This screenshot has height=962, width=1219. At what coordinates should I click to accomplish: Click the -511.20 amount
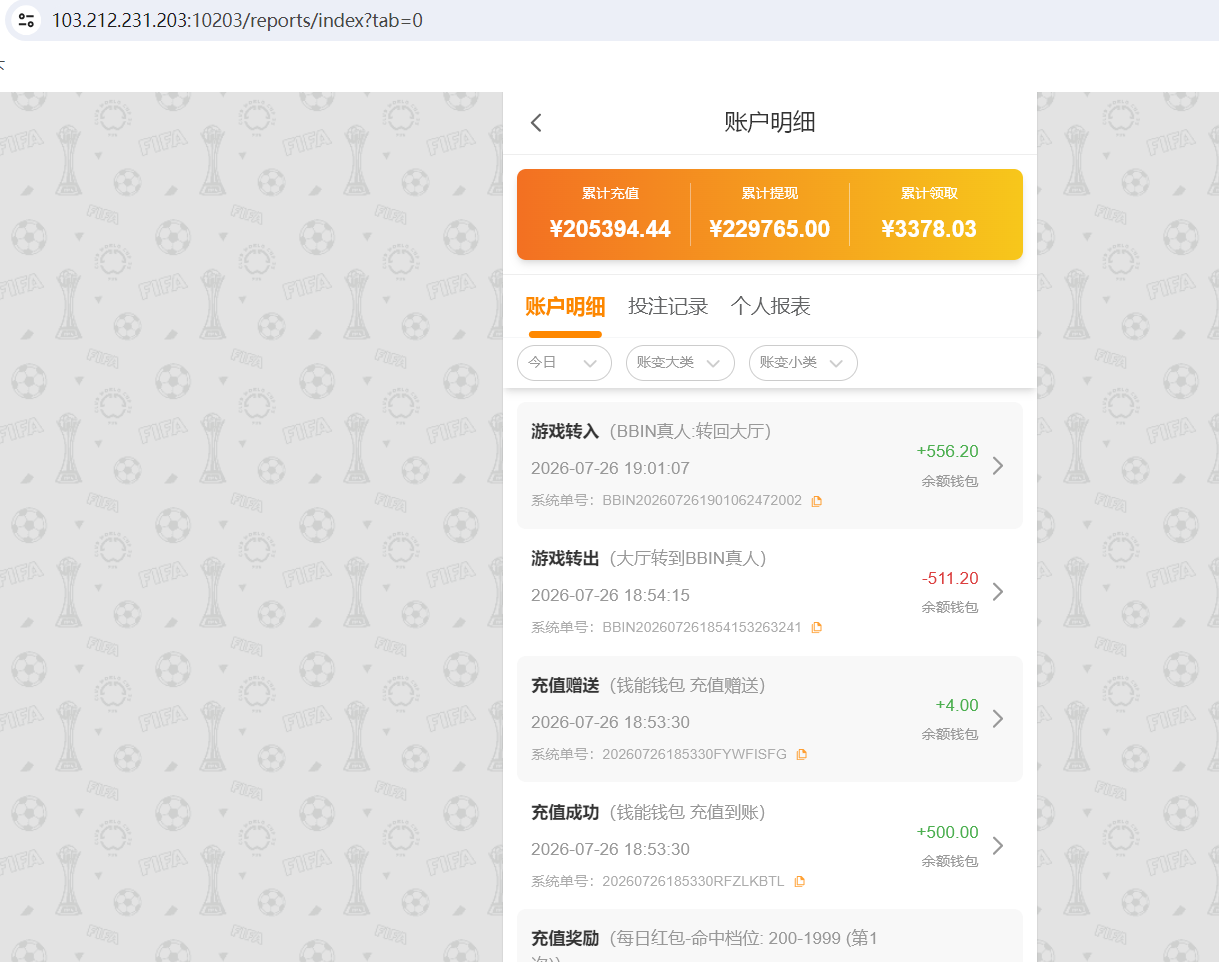pos(950,579)
